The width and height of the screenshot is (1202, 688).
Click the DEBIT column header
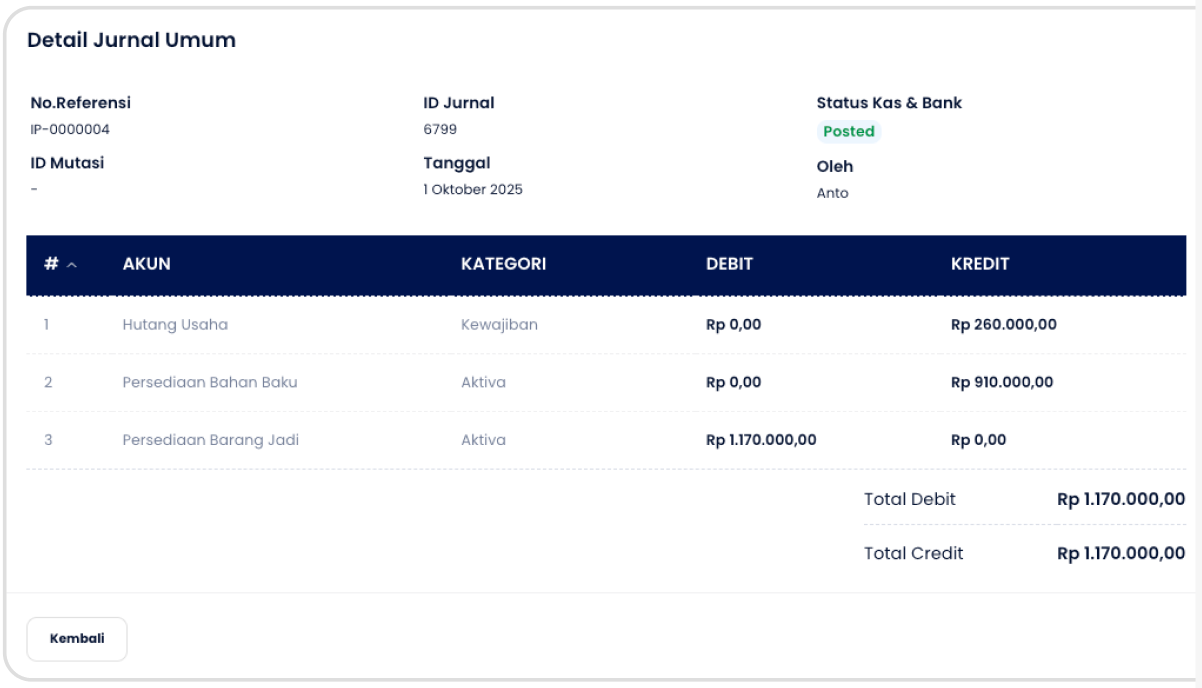click(x=729, y=264)
